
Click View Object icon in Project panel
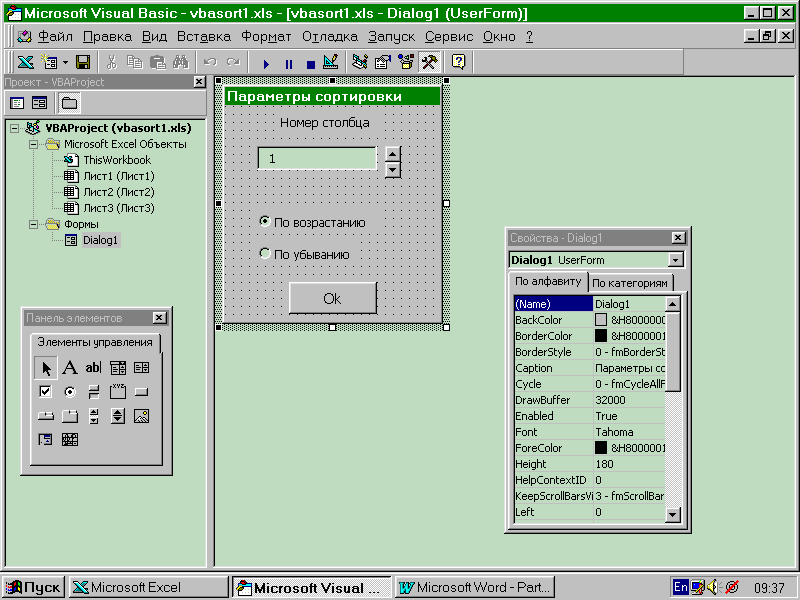39,103
